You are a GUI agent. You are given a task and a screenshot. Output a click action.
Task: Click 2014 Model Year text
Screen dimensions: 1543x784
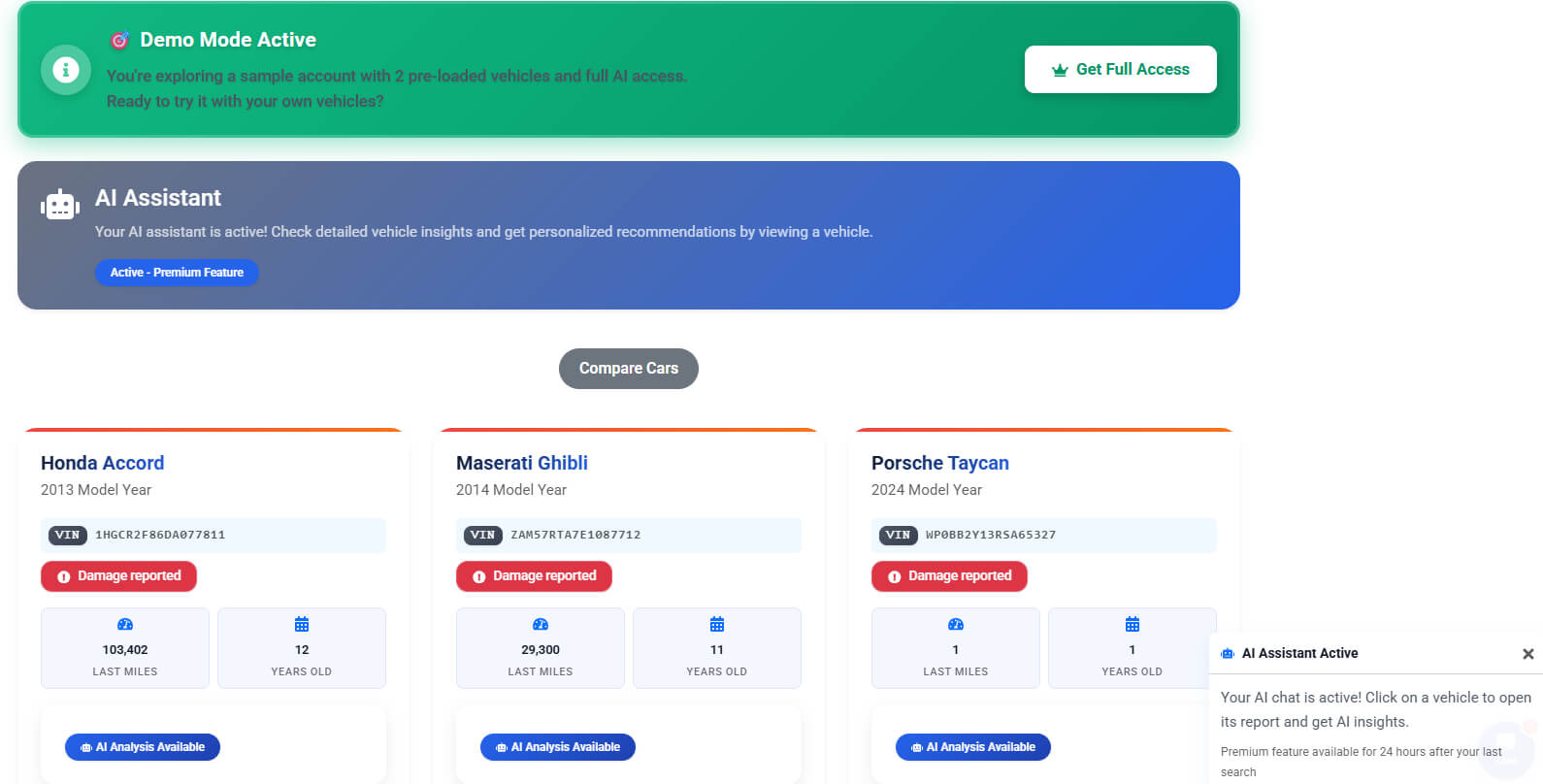(511, 490)
